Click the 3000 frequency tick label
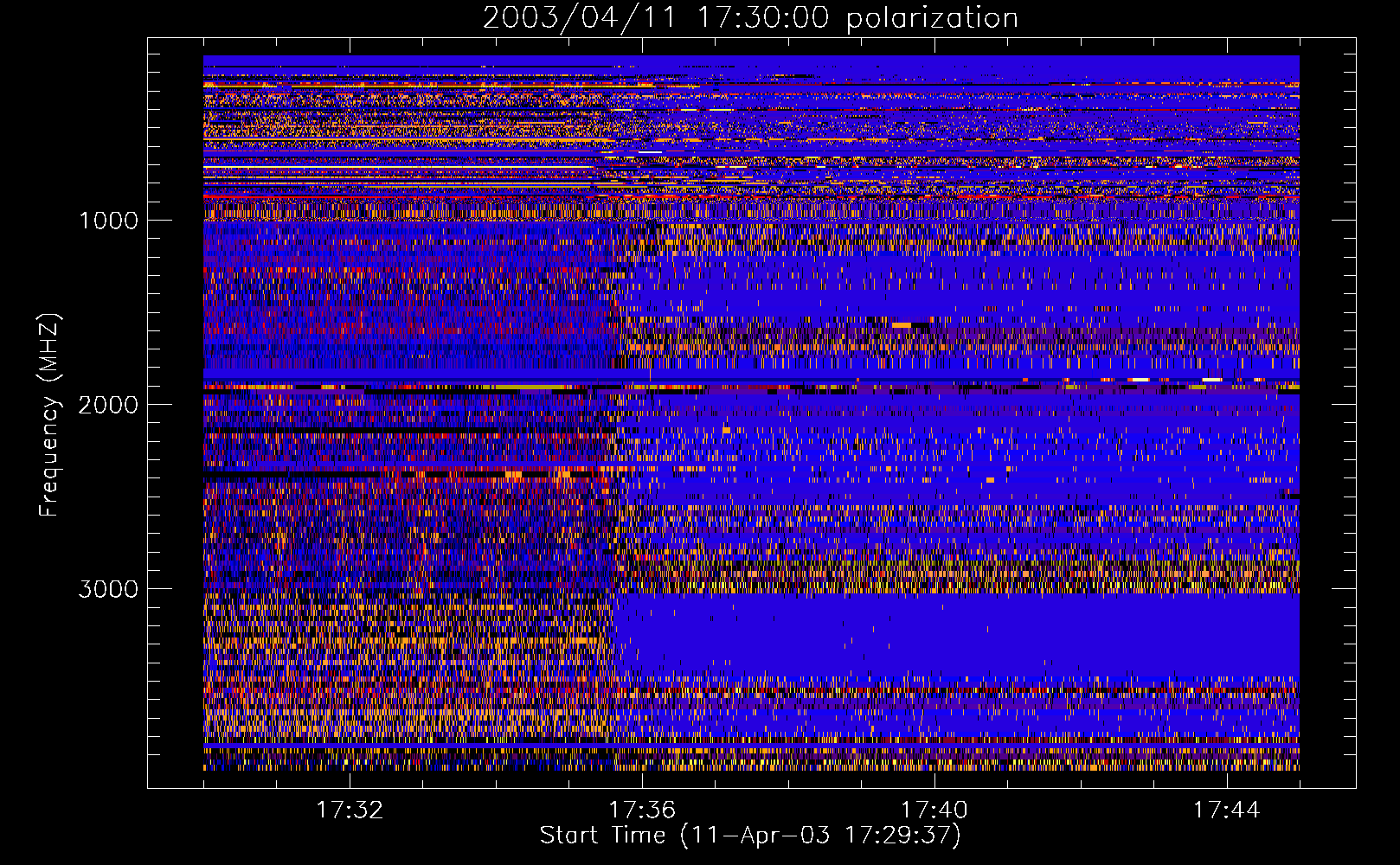Image resolution: width=1400 pixels, height=865 pixels. click(x=108, y=589)
